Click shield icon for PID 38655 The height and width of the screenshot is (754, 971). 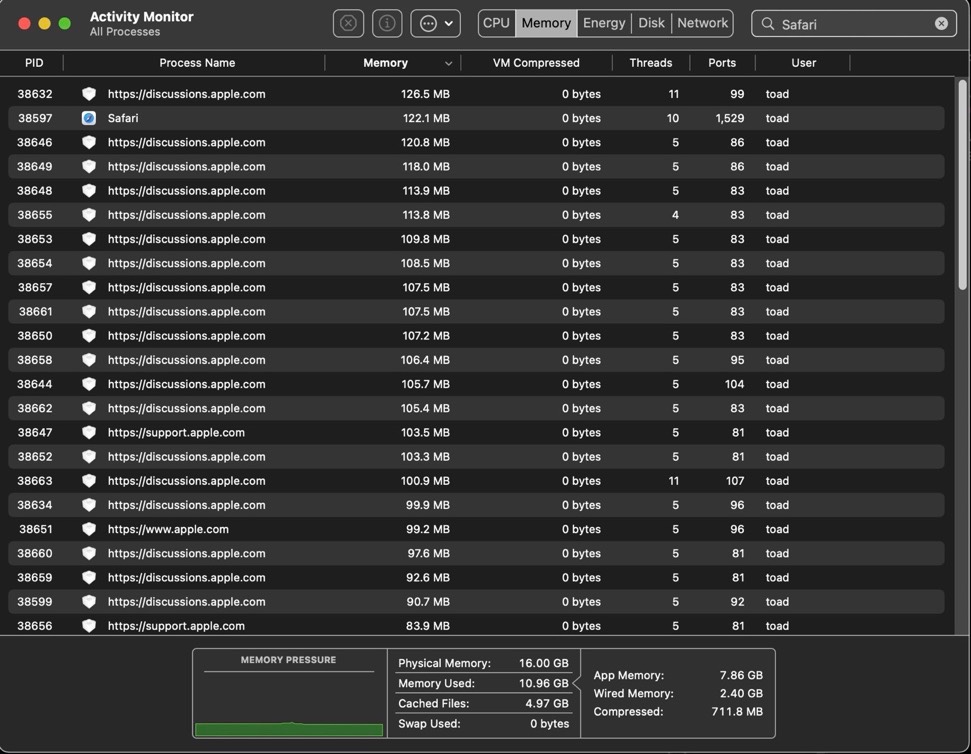[89, 214]
